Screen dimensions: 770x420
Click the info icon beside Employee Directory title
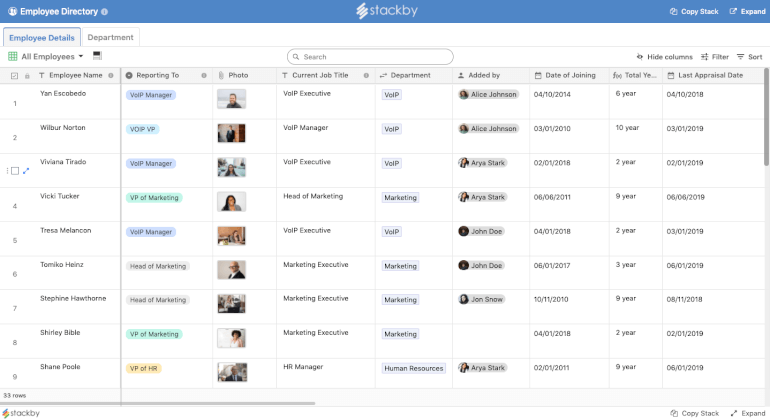(x=105, y=12)
